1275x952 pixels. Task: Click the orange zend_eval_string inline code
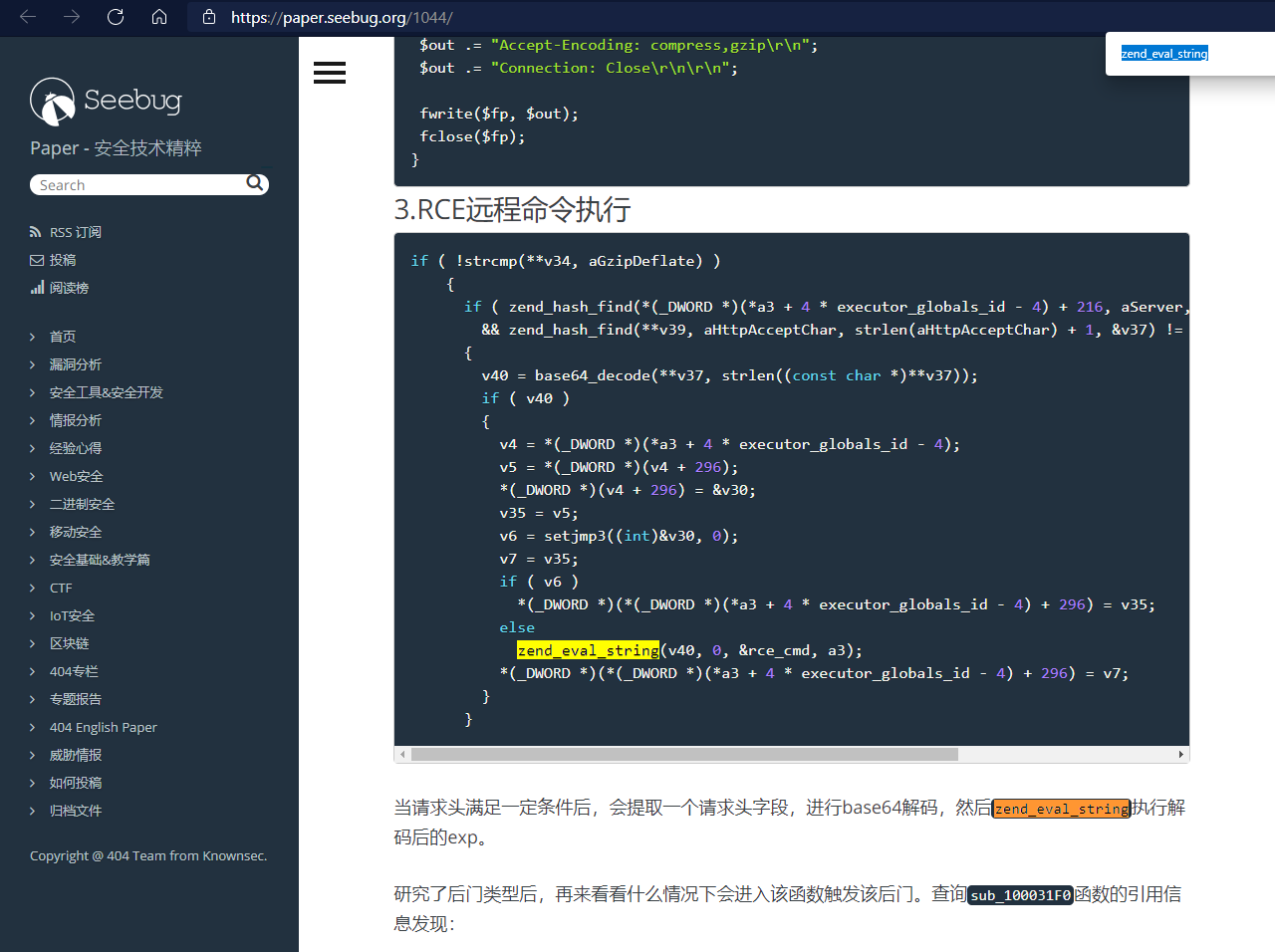pos(1062,809)
